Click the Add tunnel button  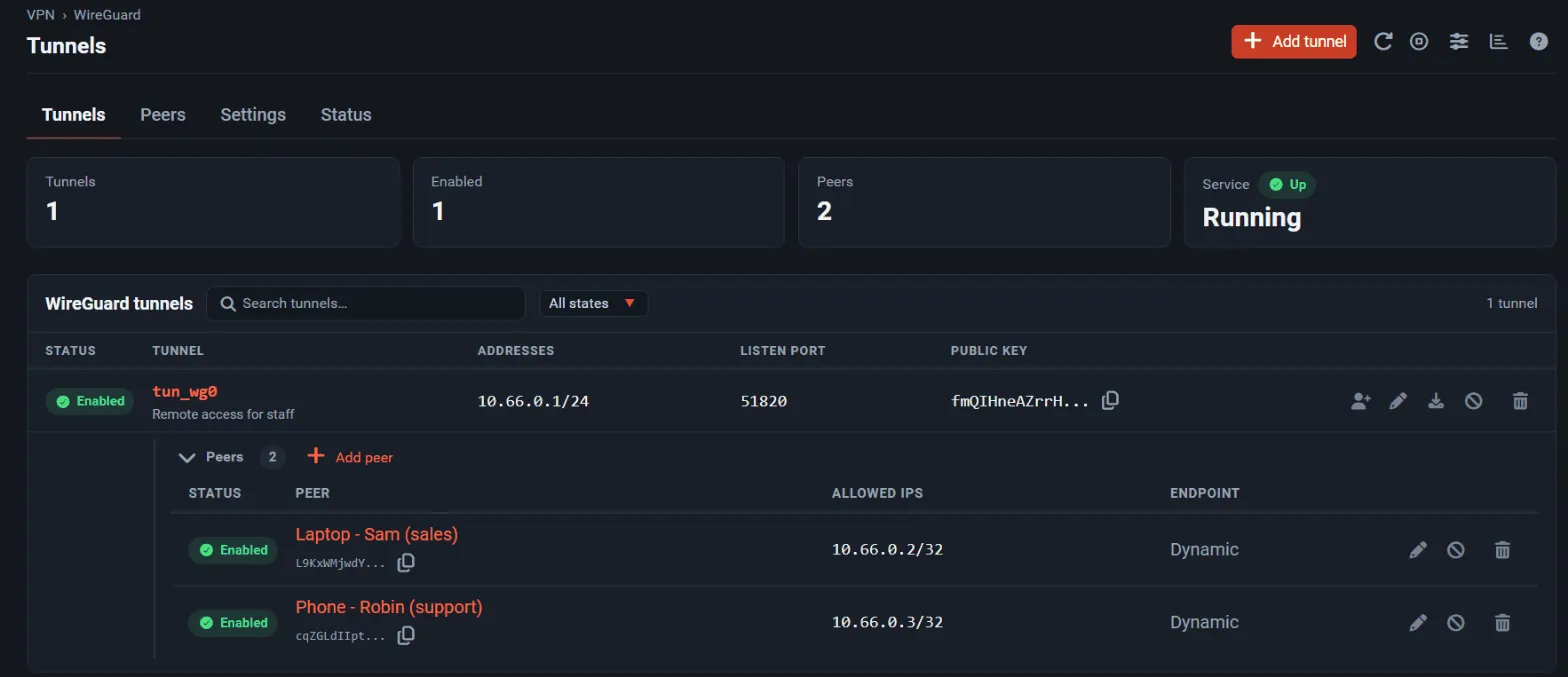pos(1293,42)
